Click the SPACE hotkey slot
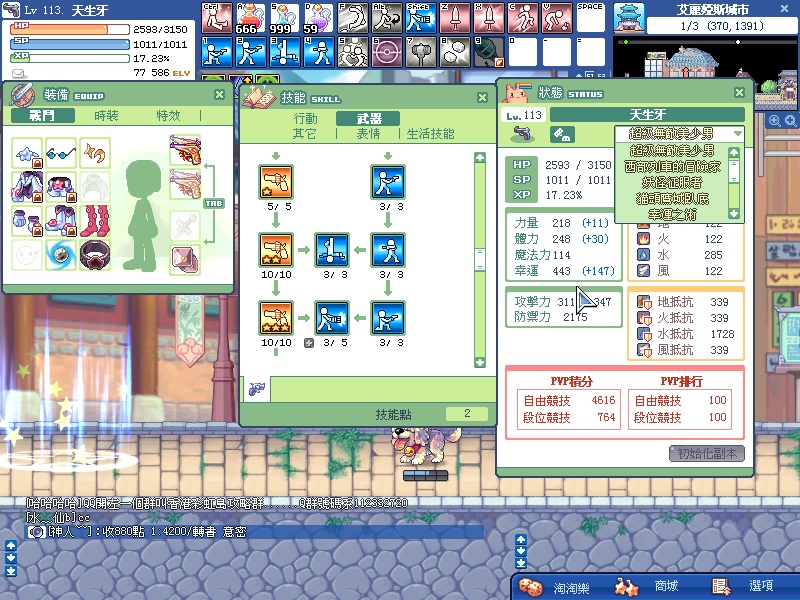The image size is (800, 600). pyautogui.click(x=590, y=18)
